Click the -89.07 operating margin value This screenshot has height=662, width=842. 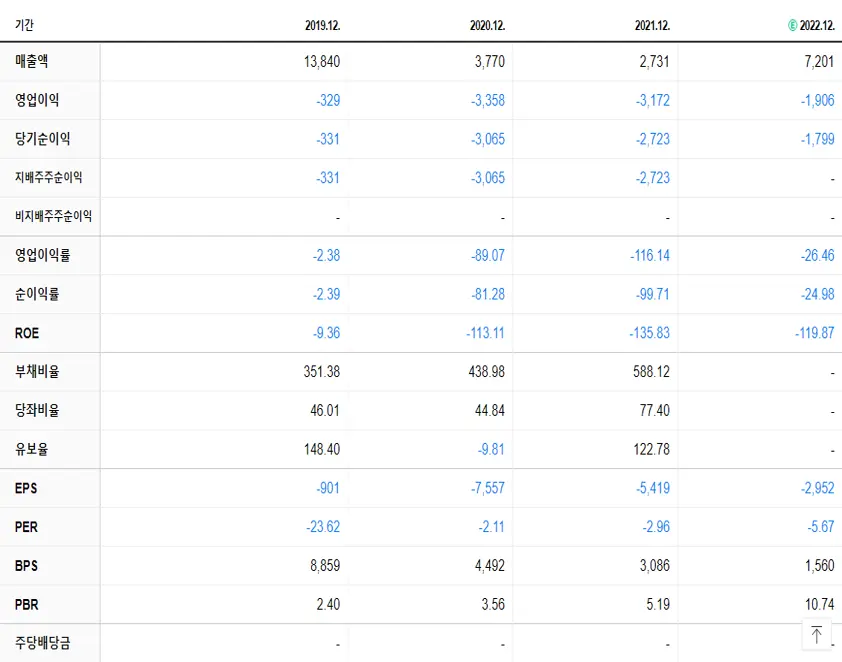tap(488, 256)
